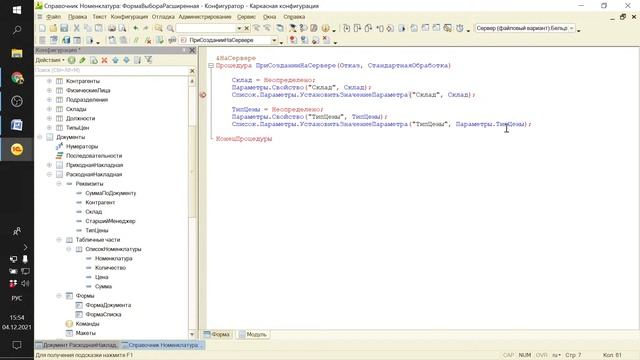Open the Действия dropdown menu

click(50, 60)
